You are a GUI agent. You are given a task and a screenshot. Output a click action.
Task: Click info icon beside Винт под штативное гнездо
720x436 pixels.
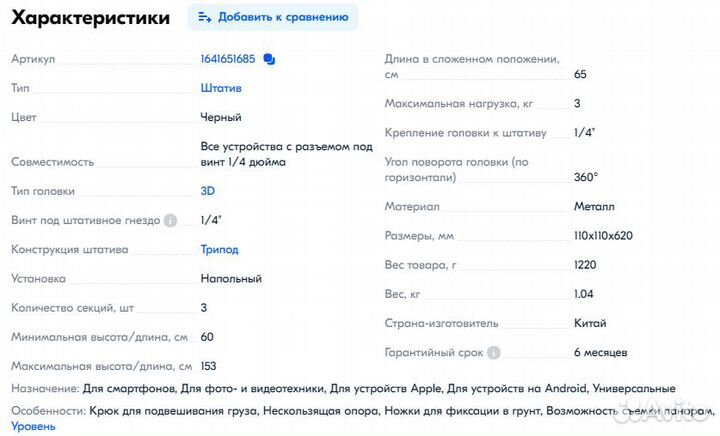(171, 221)
